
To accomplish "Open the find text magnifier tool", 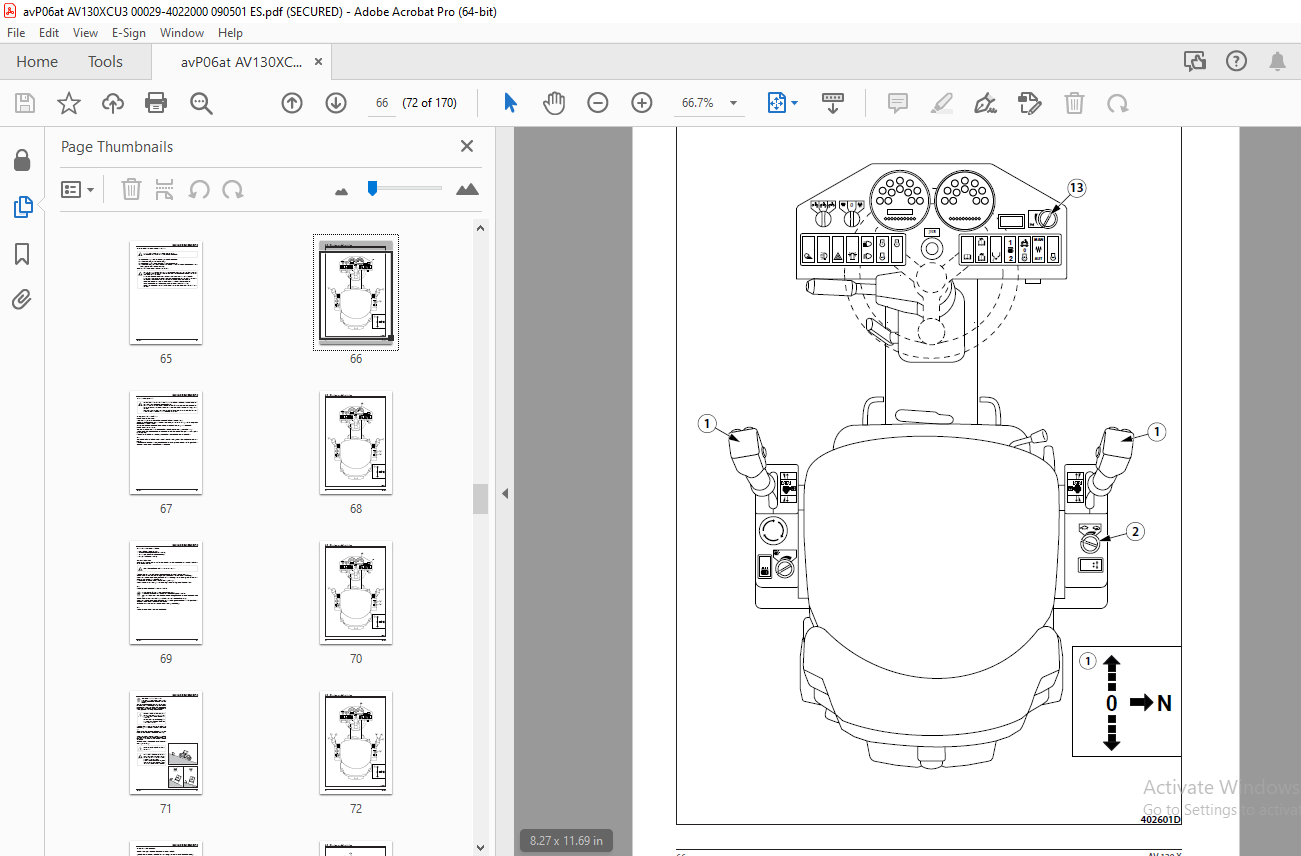I will (201, 103).
